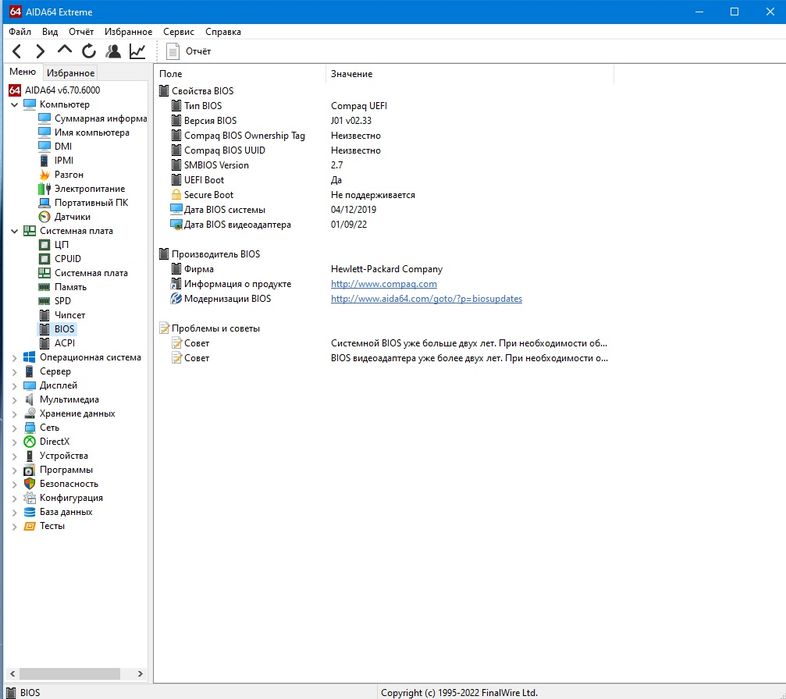Open the graph chart toolbar icon

click(x=137, y=51)
